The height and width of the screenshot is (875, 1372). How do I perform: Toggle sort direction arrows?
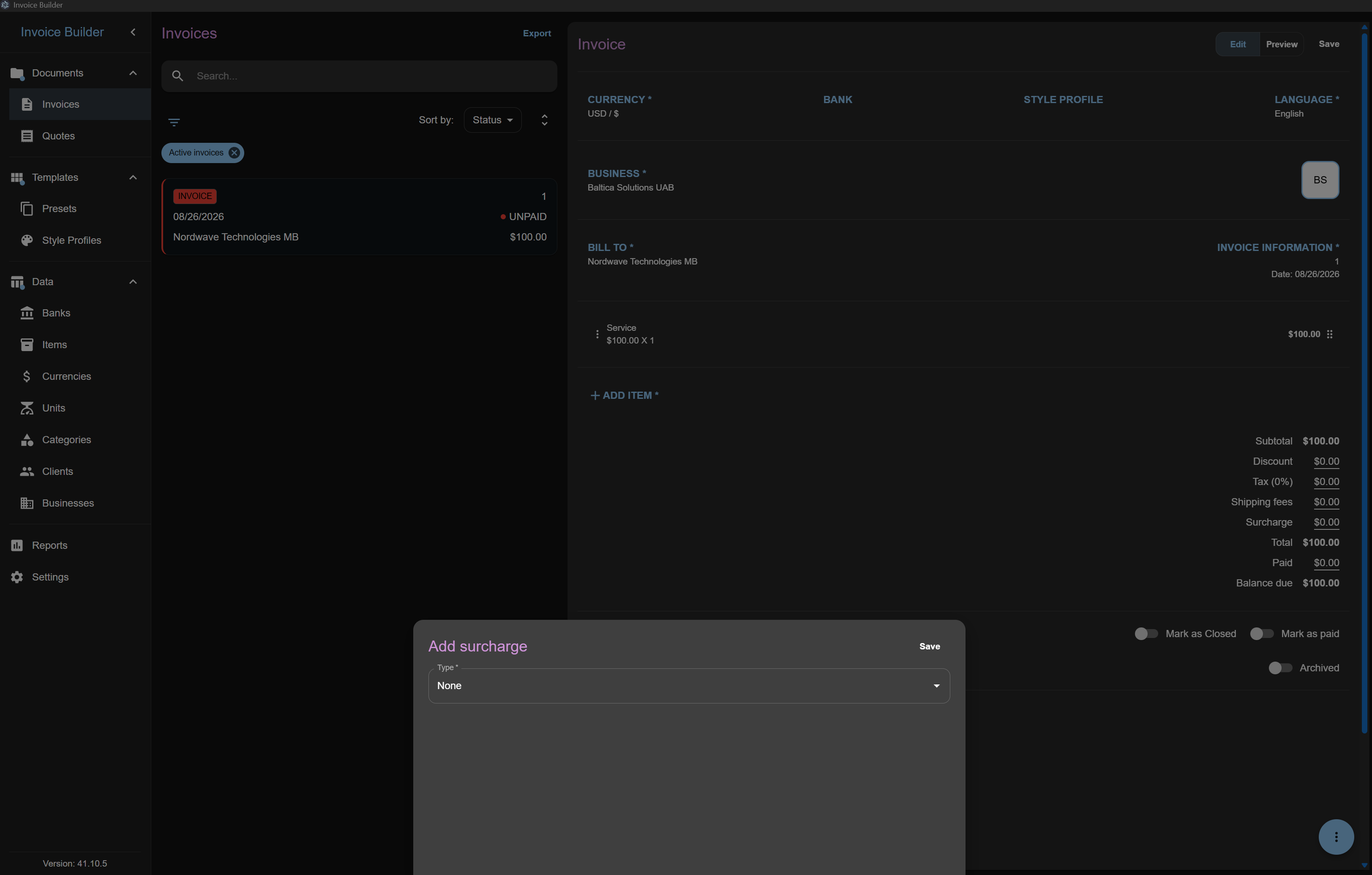click(x=544, y=120)
